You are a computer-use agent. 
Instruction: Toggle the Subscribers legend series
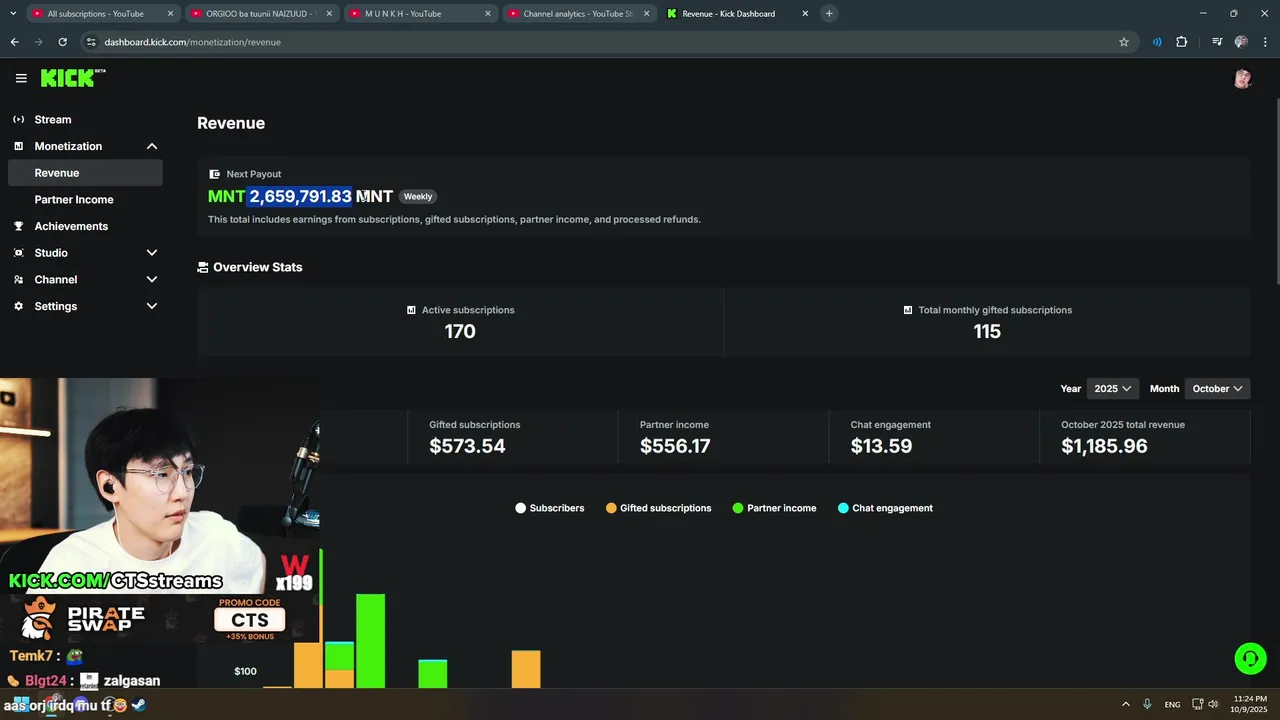550,508
